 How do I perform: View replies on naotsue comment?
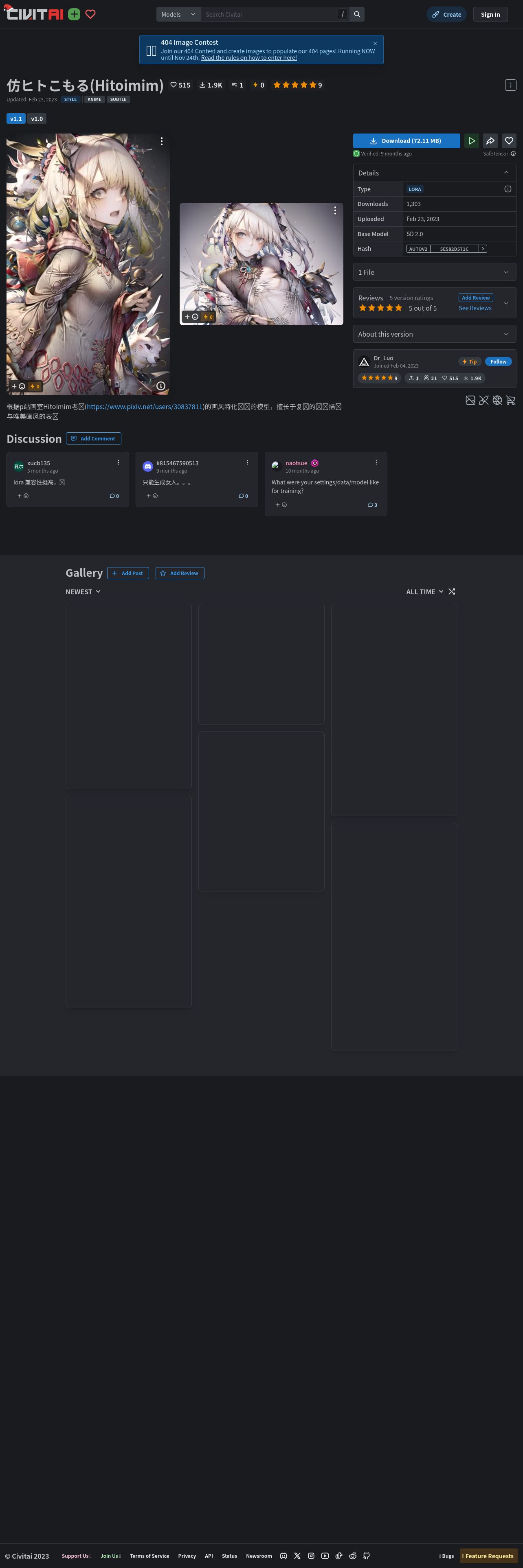tap(373, 505)
